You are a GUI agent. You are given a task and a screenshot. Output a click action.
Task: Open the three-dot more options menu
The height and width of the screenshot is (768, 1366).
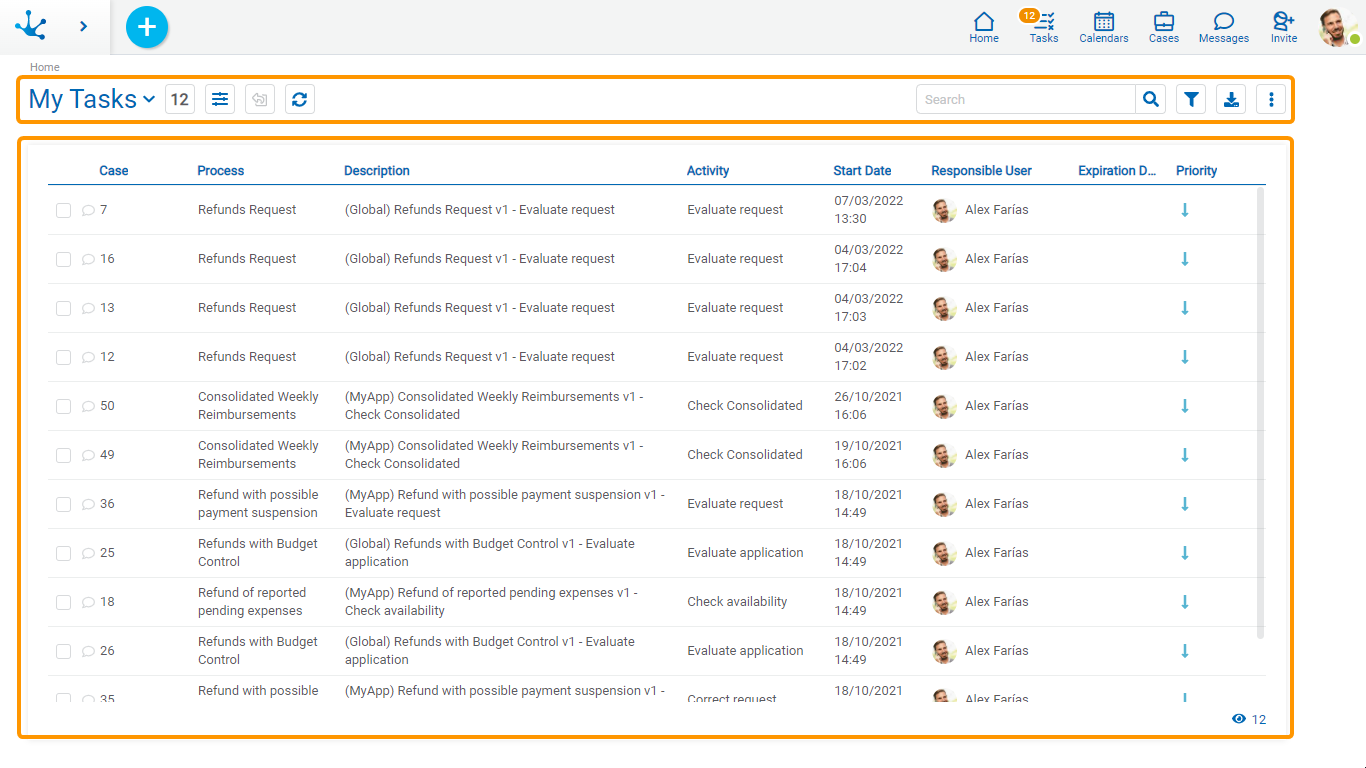point(1271,99)
